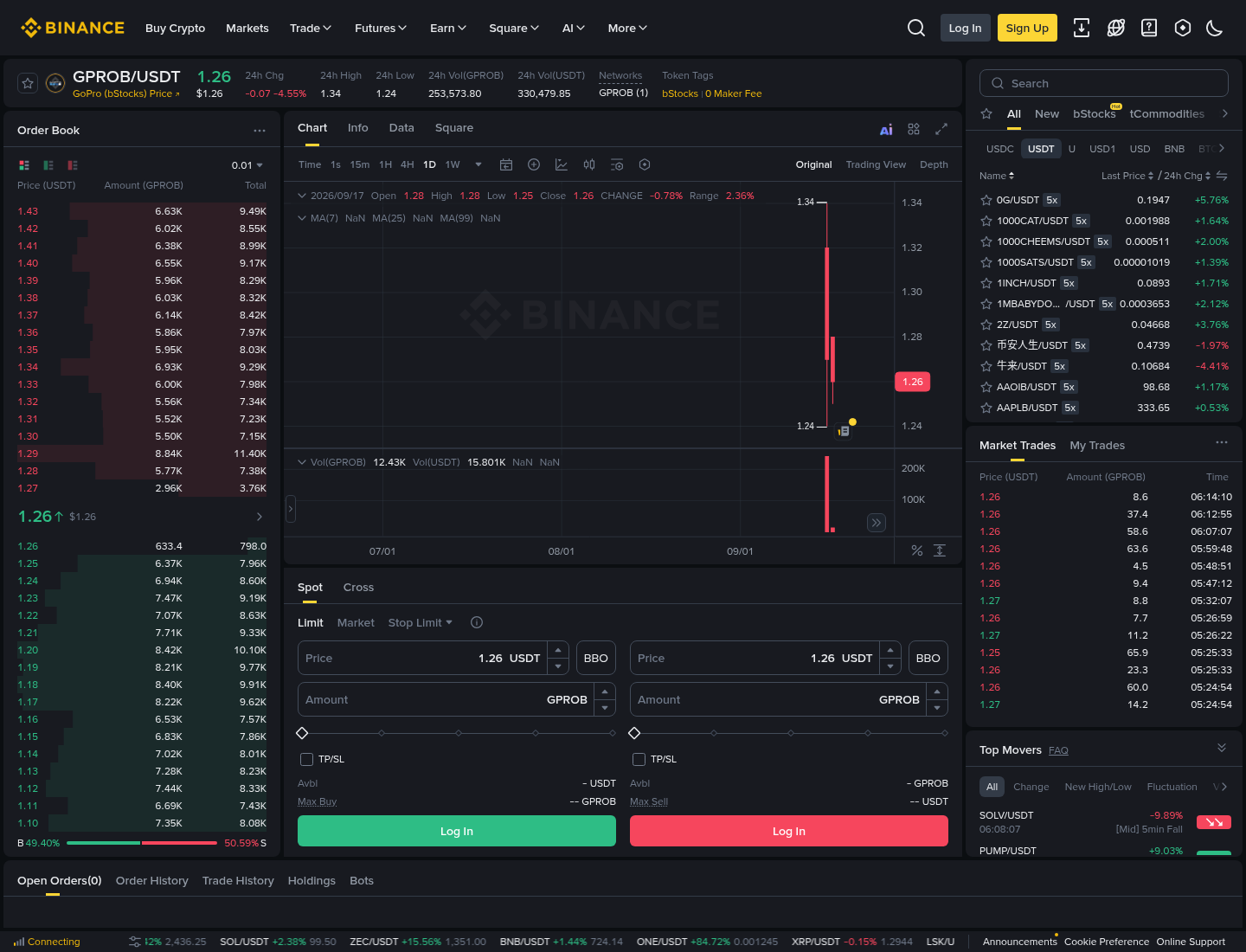Switch chart to Depth mode
The image size is (1246, 952).
934,164
